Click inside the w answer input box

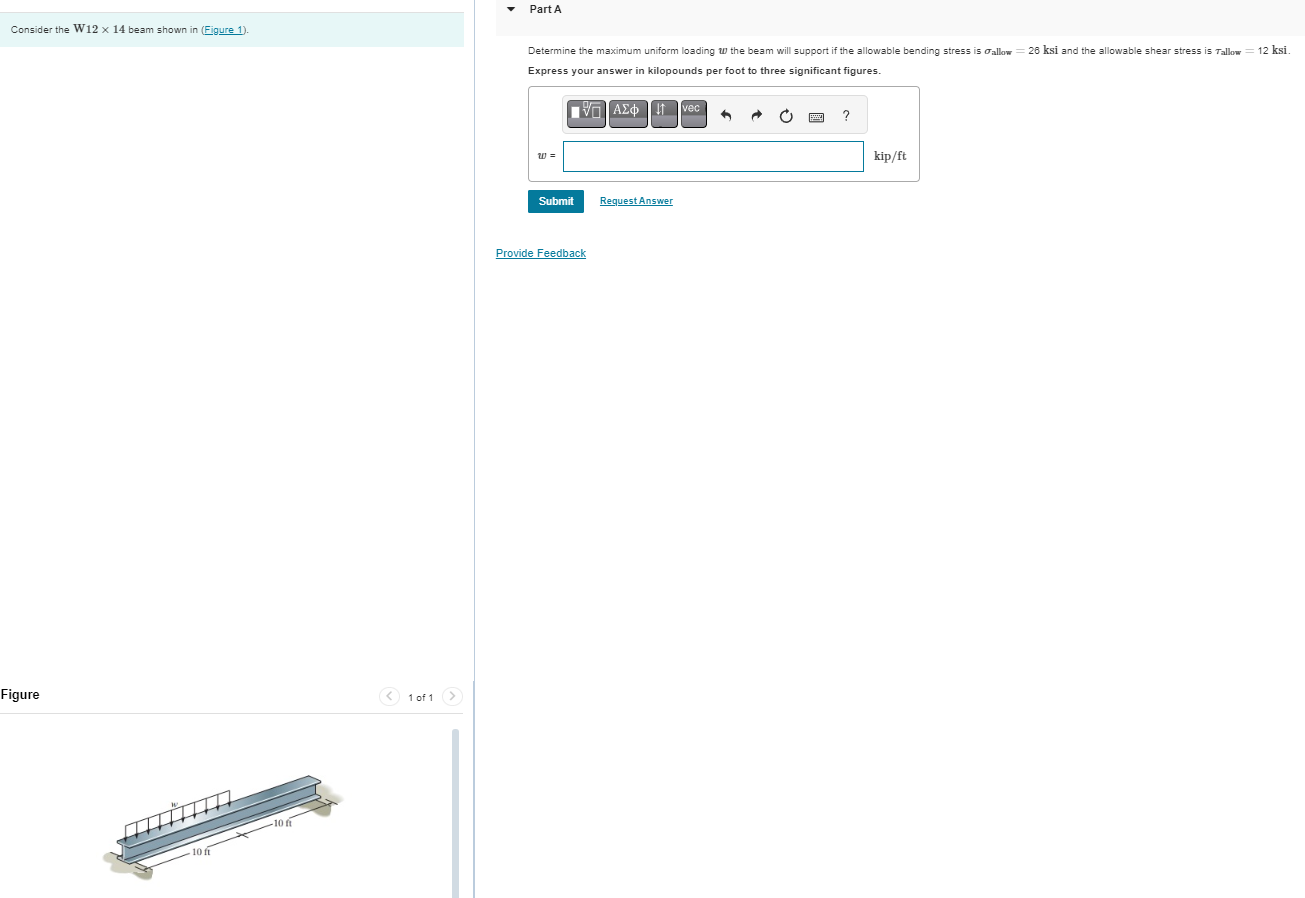[712, 156]
